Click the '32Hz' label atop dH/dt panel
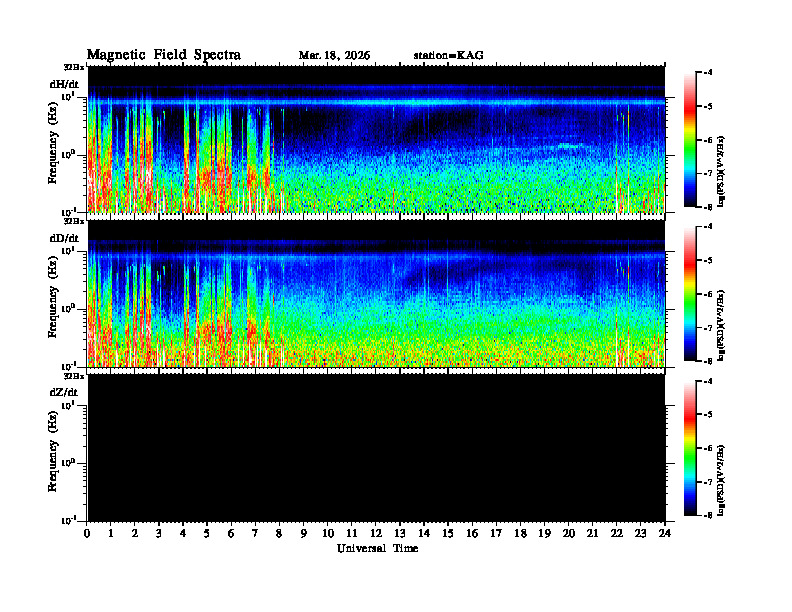The image size is (792, 612). coord(74,67)
